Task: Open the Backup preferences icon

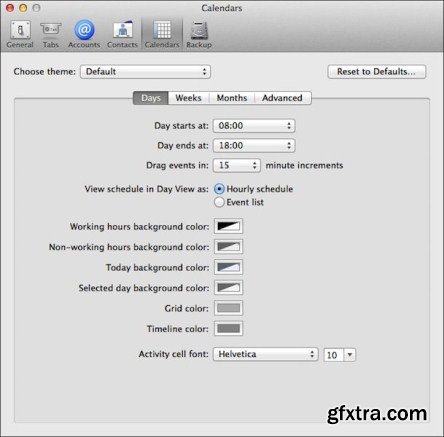Action: pyautogui.click(x=199, y=34)
